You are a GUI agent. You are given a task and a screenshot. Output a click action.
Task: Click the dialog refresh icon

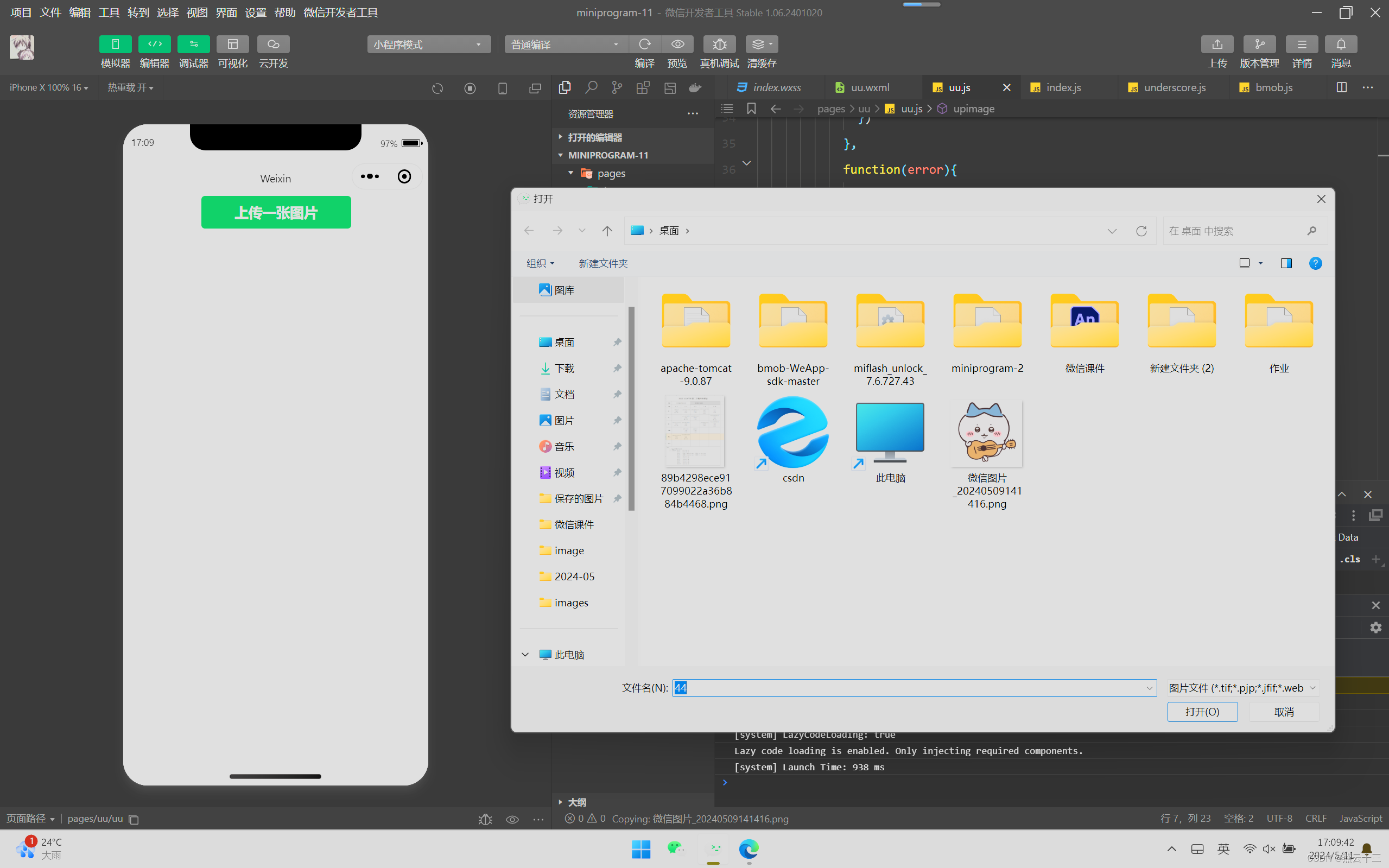tap(1141, 231)
